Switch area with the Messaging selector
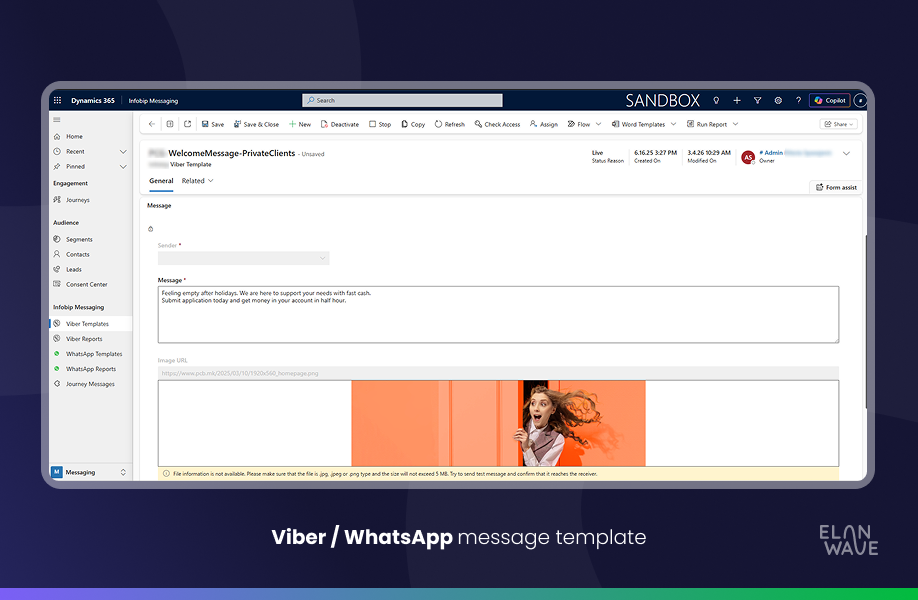918x600 pixels. [90, 472]
